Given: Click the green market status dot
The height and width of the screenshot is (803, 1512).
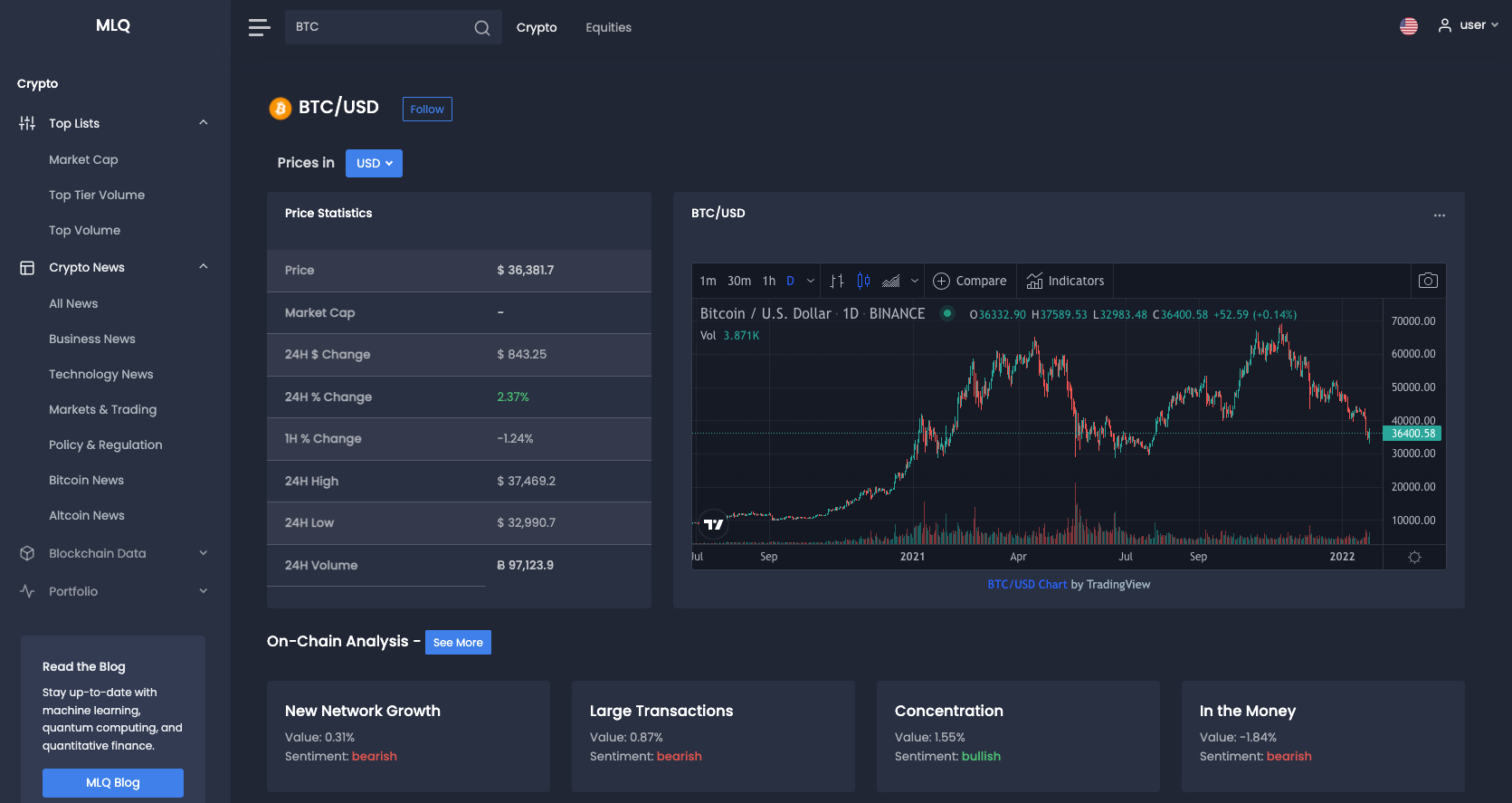Looking at the screenshot, I should 946,313.
